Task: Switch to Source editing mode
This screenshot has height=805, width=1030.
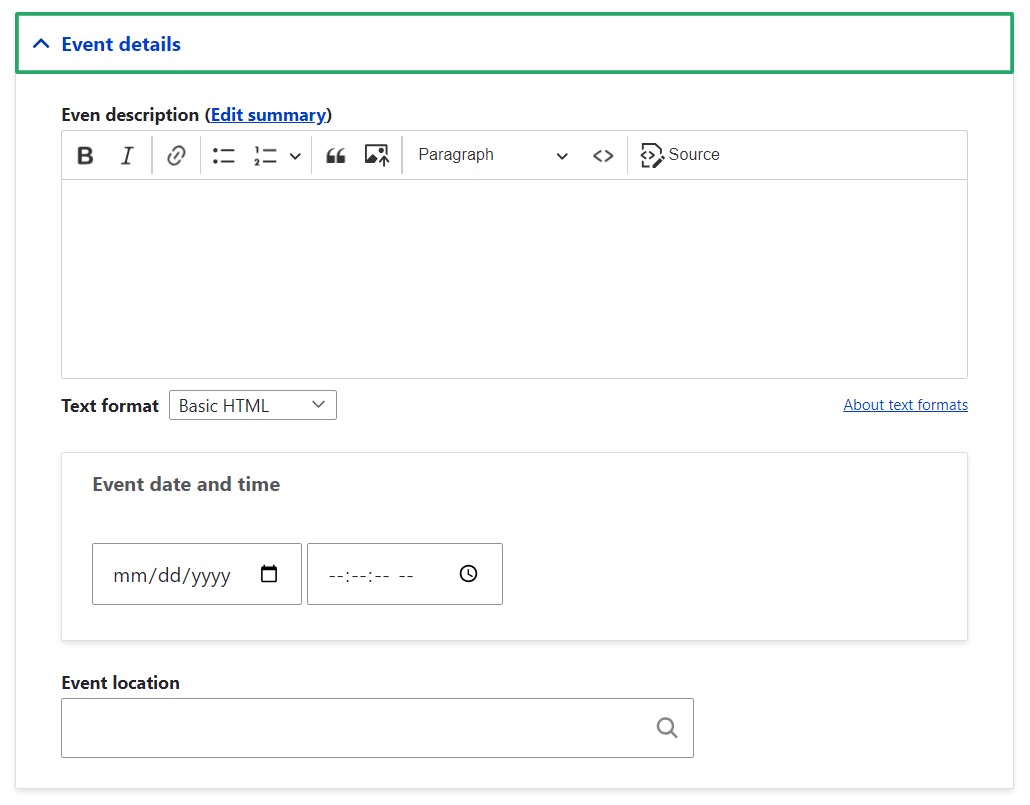Action: [679, 155]
